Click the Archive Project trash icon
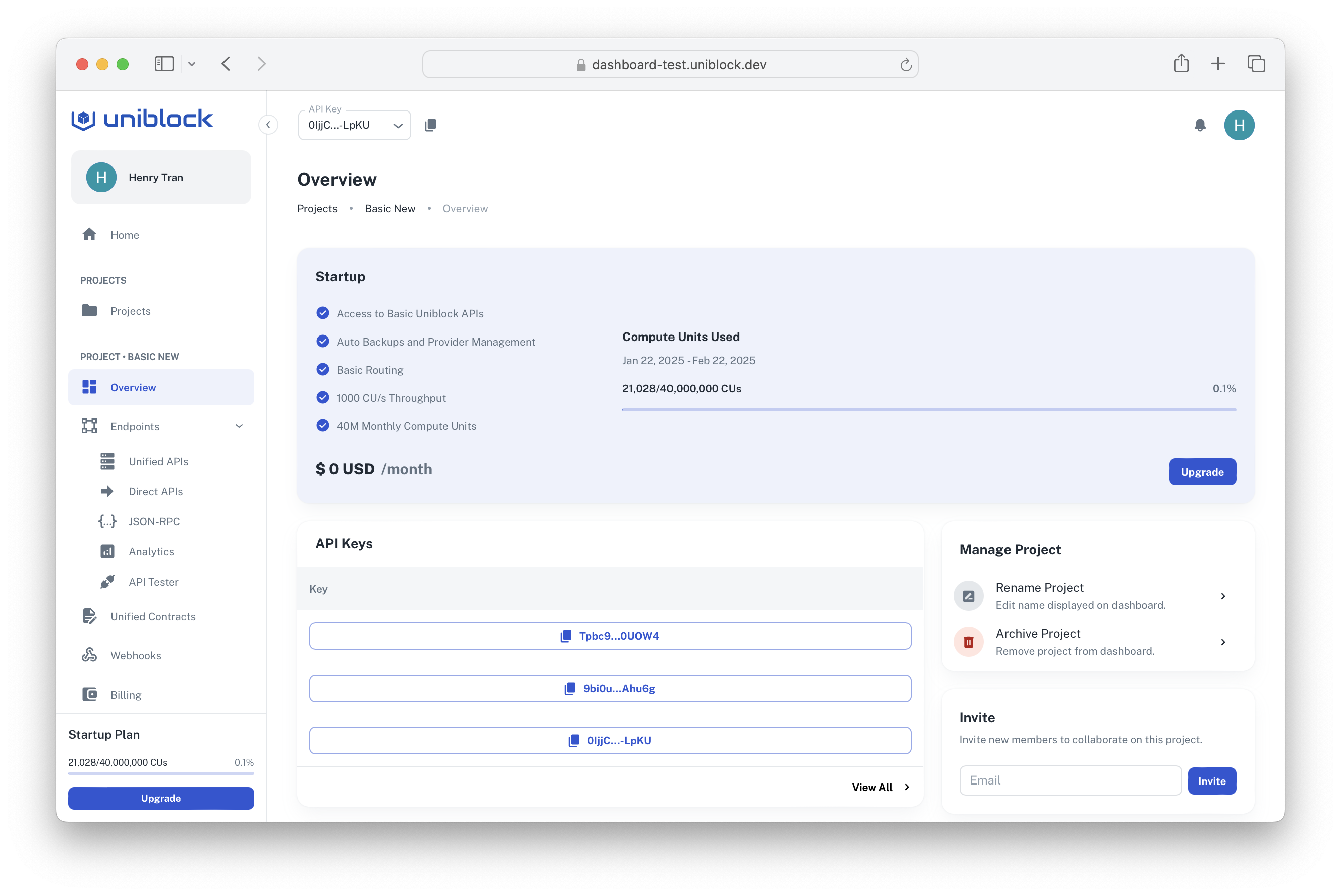 click(968, 642)
